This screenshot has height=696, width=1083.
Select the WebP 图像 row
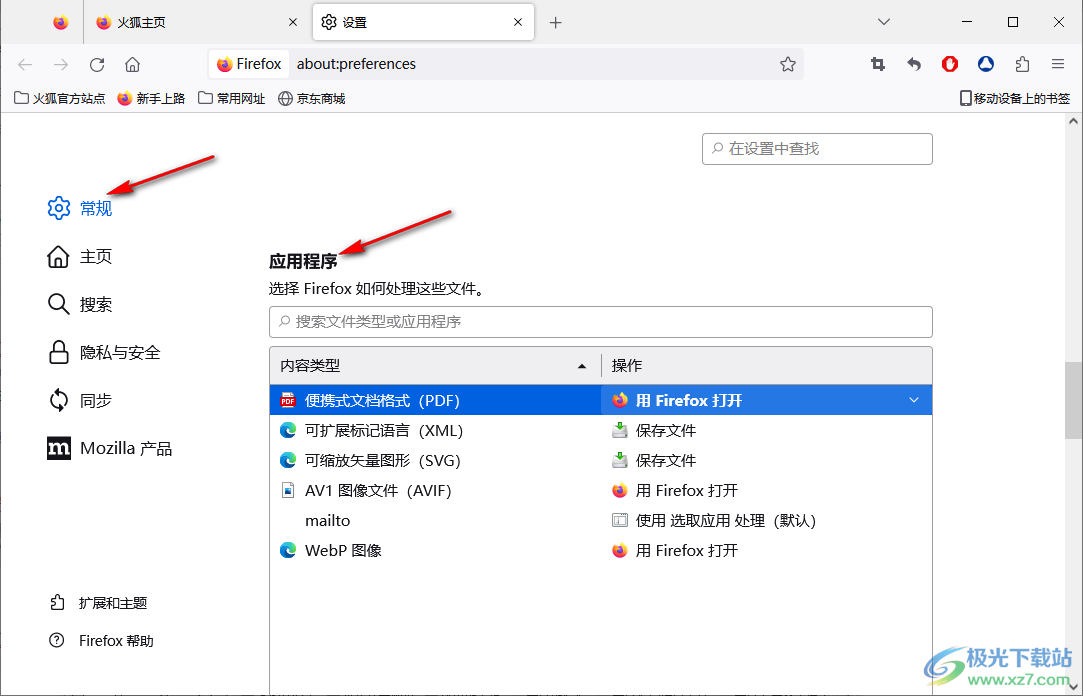tap(600, 550)
